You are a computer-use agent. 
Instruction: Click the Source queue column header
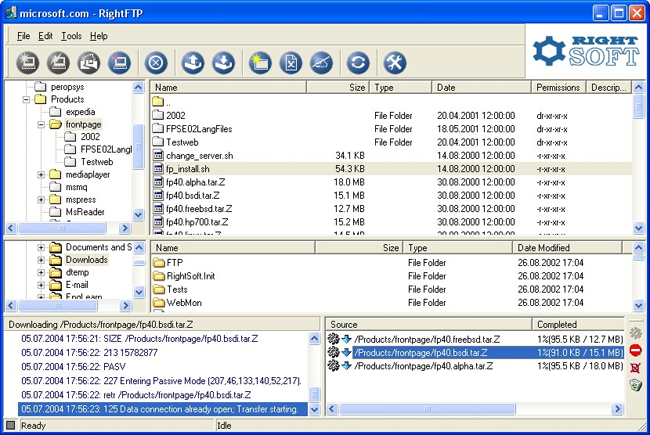click(429, 324)
